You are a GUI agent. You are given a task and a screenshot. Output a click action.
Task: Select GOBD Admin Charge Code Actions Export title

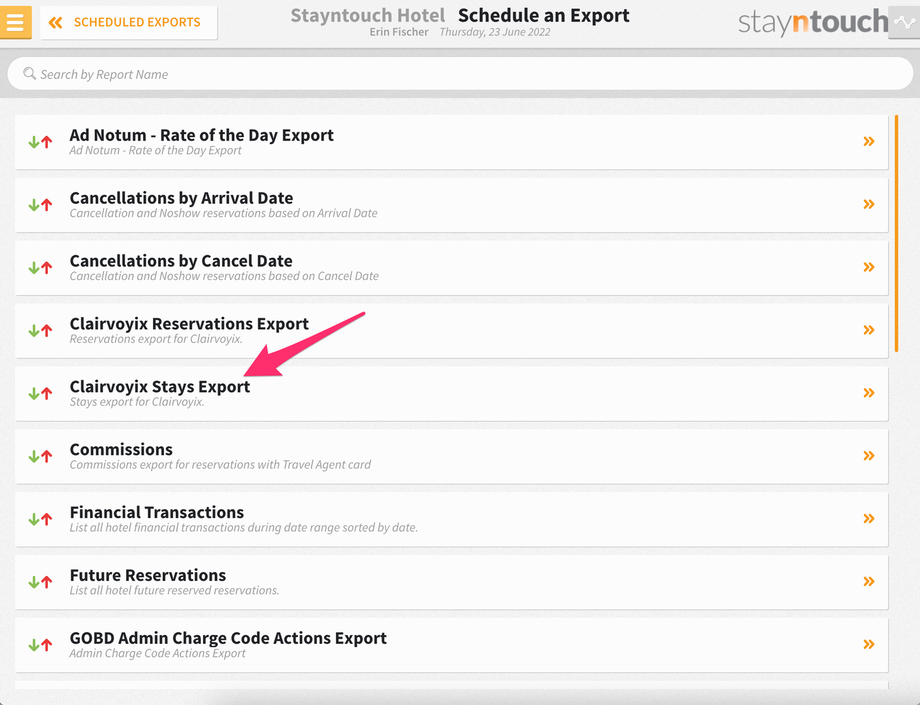(x=228, y=638)
